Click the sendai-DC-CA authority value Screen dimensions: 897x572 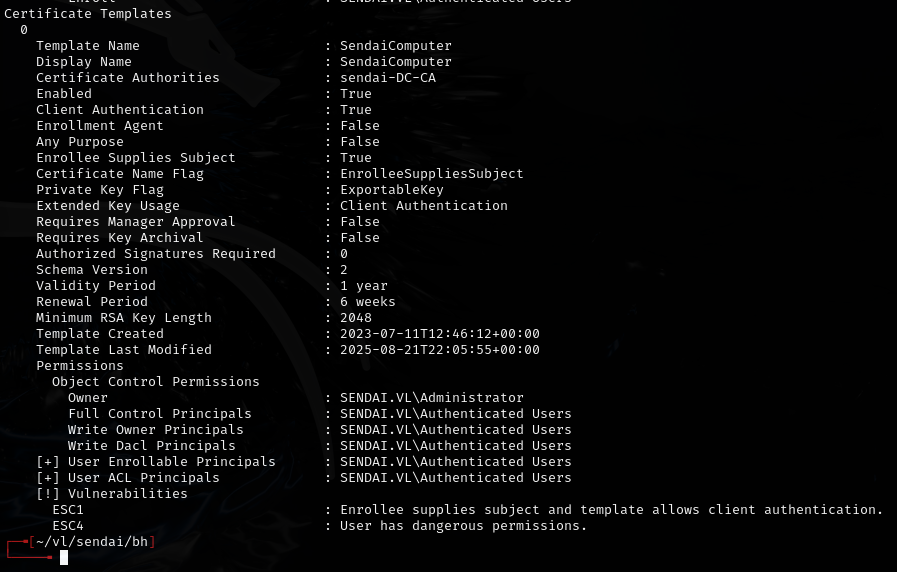coord(388,78)
